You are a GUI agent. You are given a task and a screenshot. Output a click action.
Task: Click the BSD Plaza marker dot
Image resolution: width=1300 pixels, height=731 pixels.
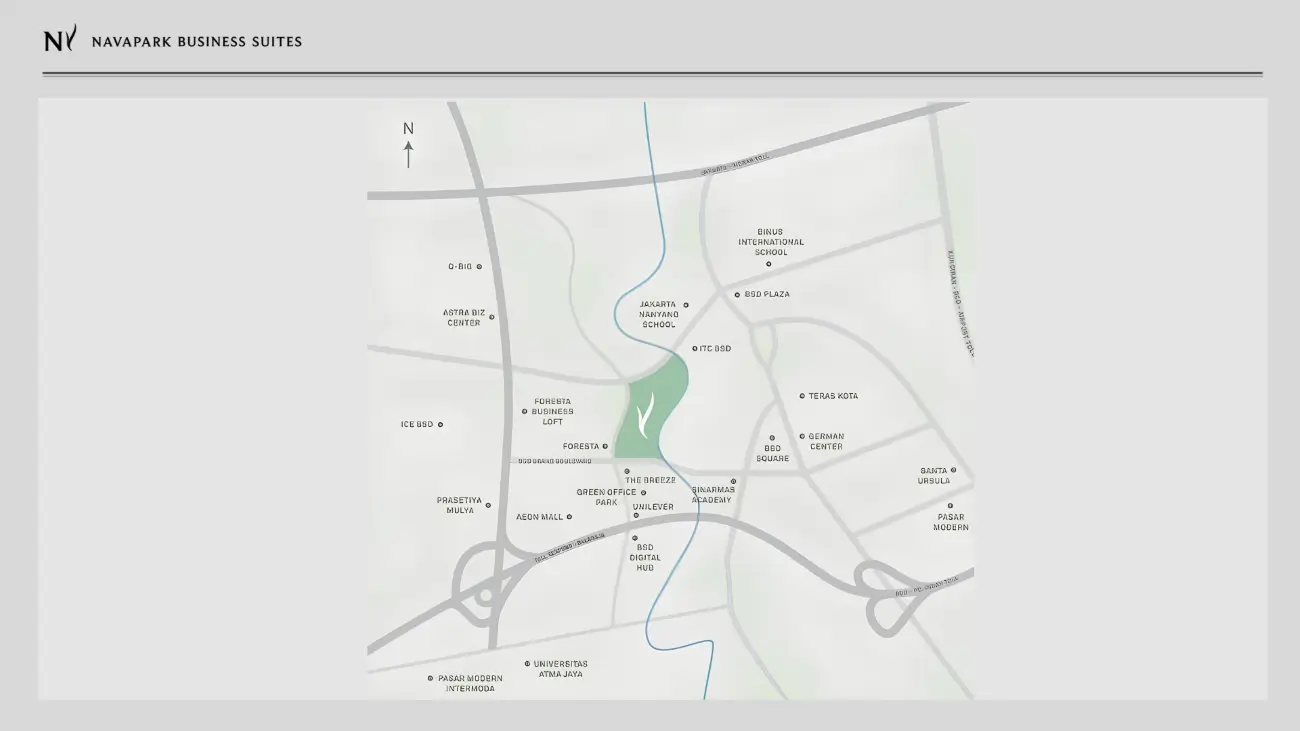737,295
